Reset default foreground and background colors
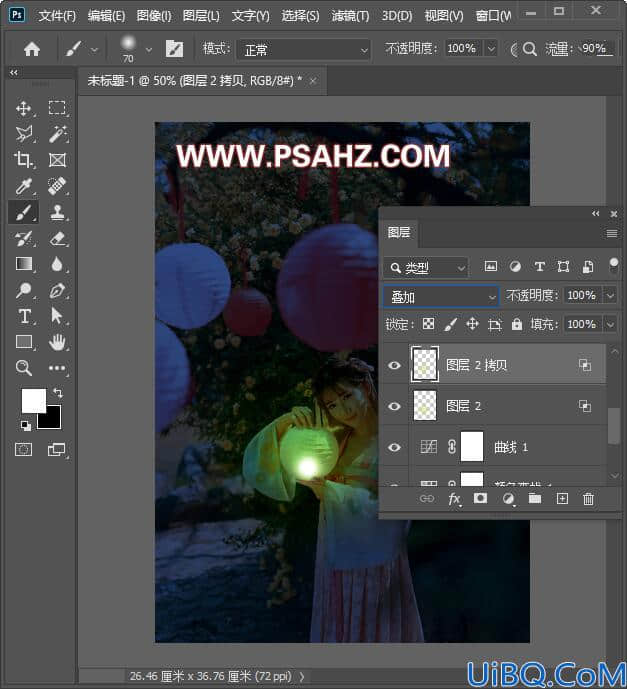The width and height of the screenshot is (627, 689). [x=26, y=425]
